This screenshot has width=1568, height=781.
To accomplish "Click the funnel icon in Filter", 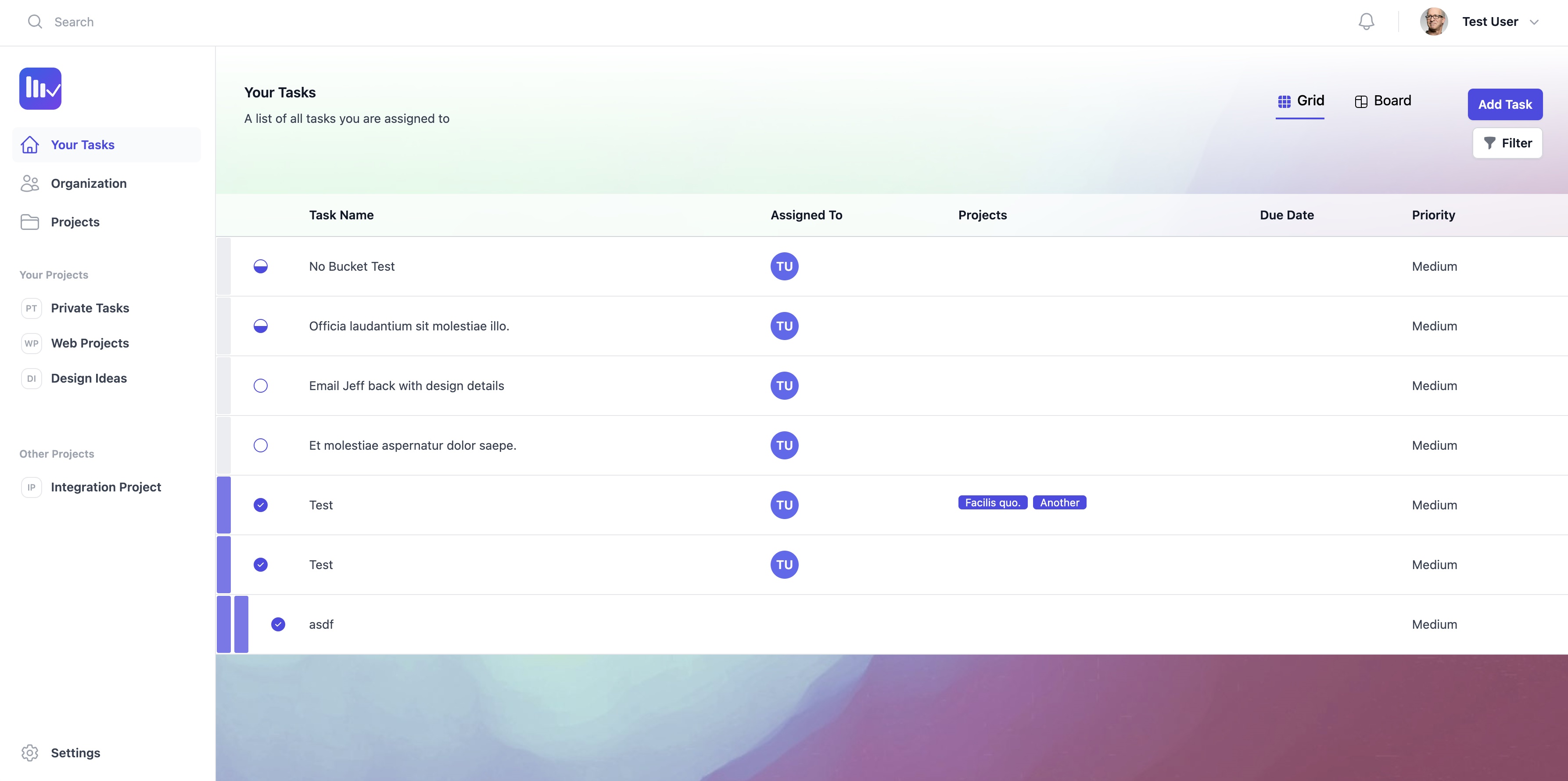I will pos(1489,143).
